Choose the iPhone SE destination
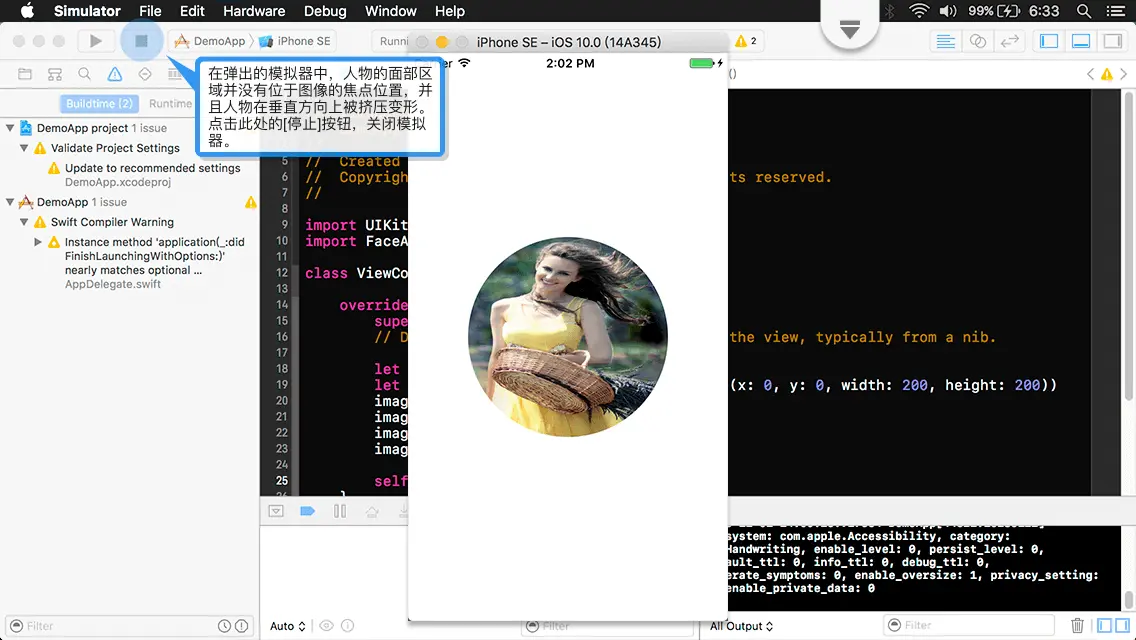The image size is (1136, 640). [295, 41]
